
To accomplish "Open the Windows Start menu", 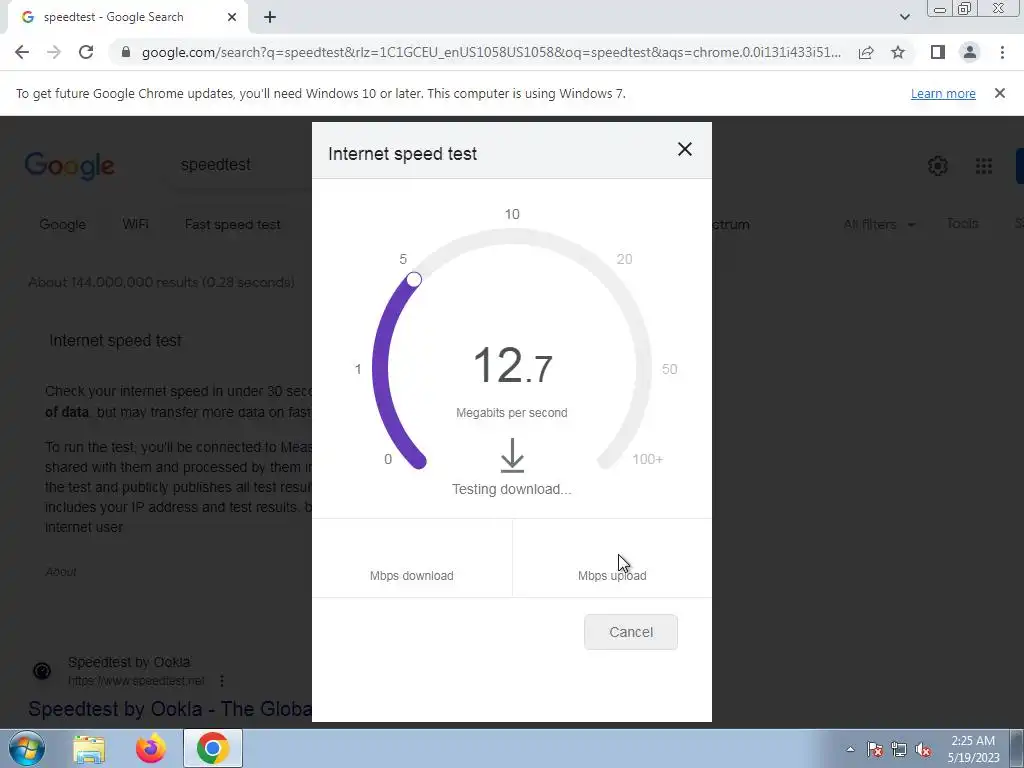I will pos(27,748).
